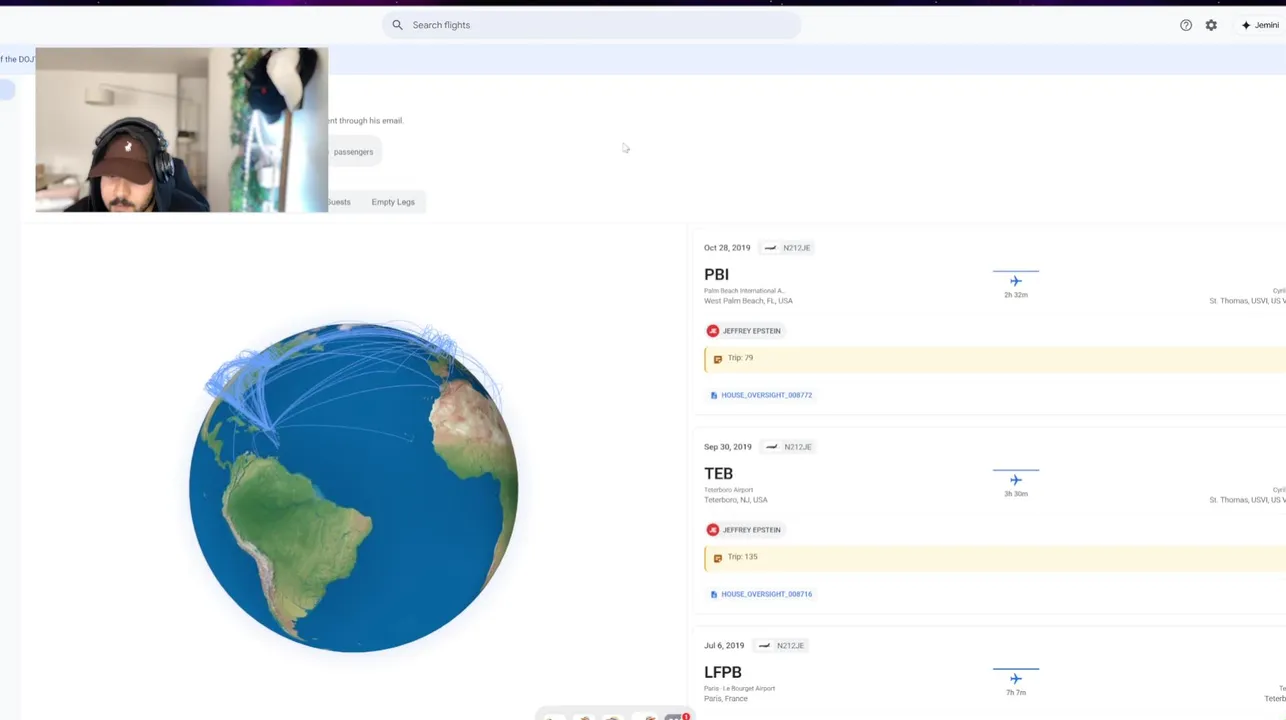Click the N212JE tag on Sep 30 flight
This screenshot has height=720, width=1286.
790,447
